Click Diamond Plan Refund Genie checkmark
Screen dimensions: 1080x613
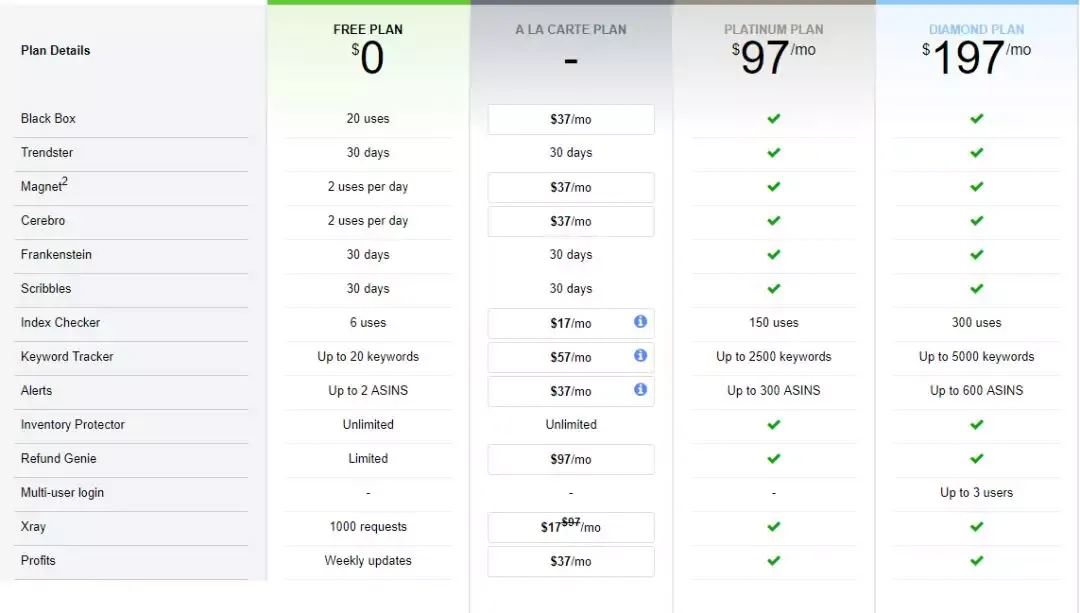[976, 459]
